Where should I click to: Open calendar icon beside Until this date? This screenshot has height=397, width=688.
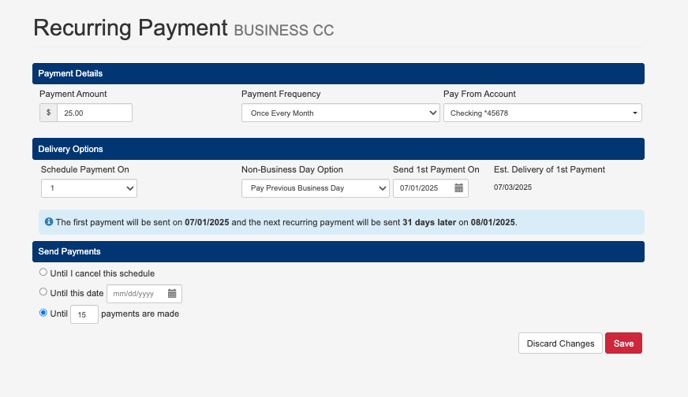pos(172,293)
